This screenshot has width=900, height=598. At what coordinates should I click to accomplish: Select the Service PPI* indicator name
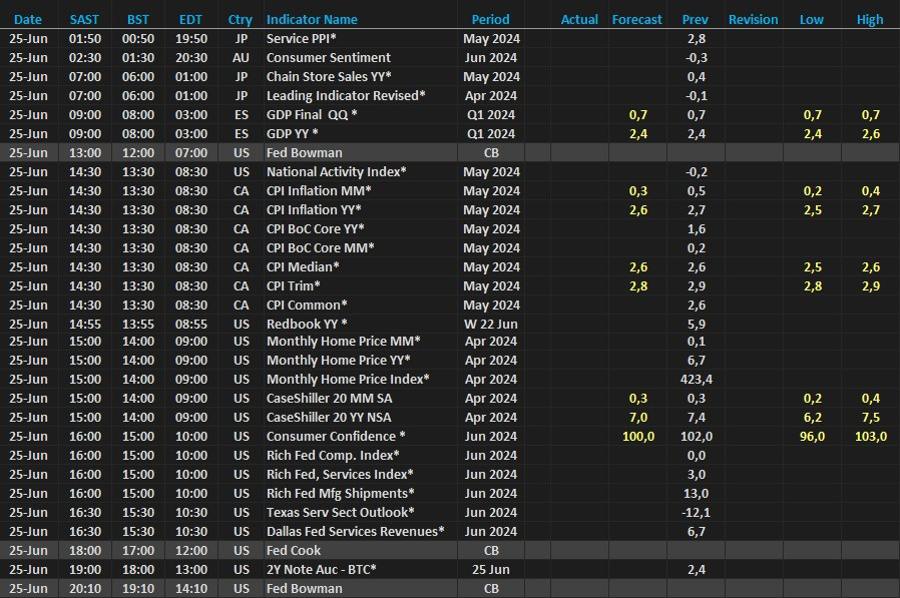[301, 38]
